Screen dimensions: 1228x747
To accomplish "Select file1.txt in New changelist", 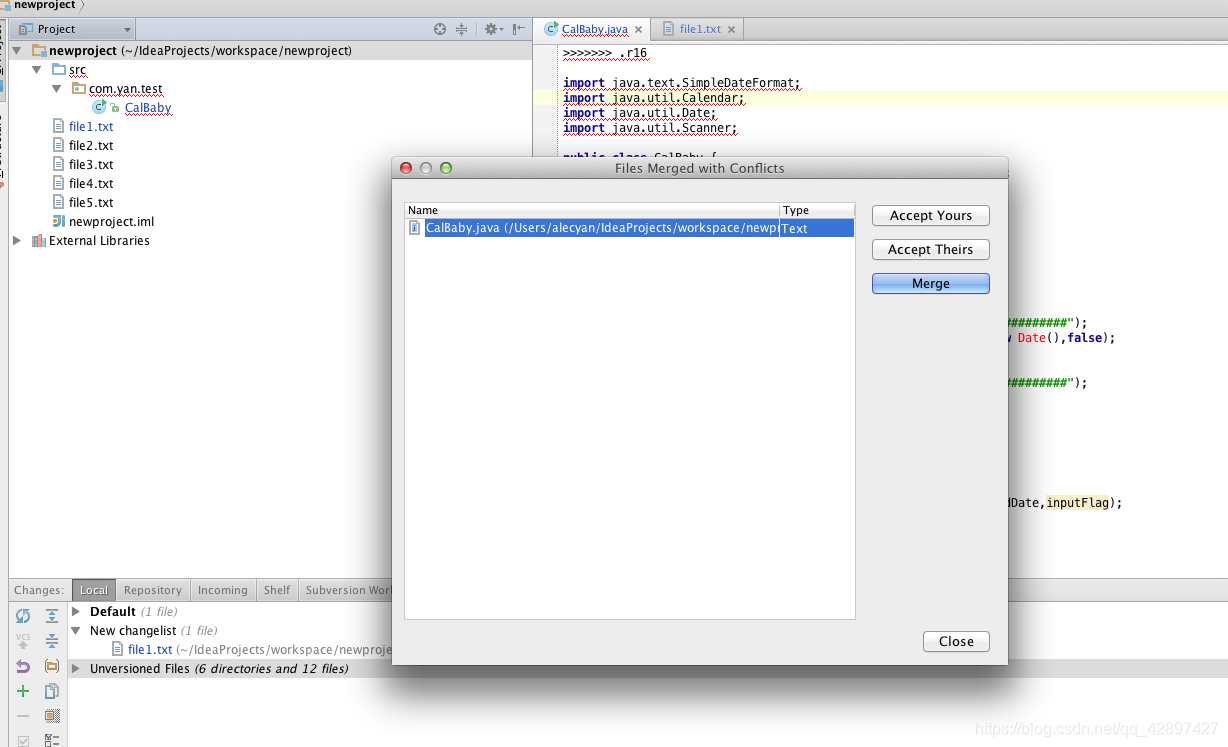I will 150,650.
